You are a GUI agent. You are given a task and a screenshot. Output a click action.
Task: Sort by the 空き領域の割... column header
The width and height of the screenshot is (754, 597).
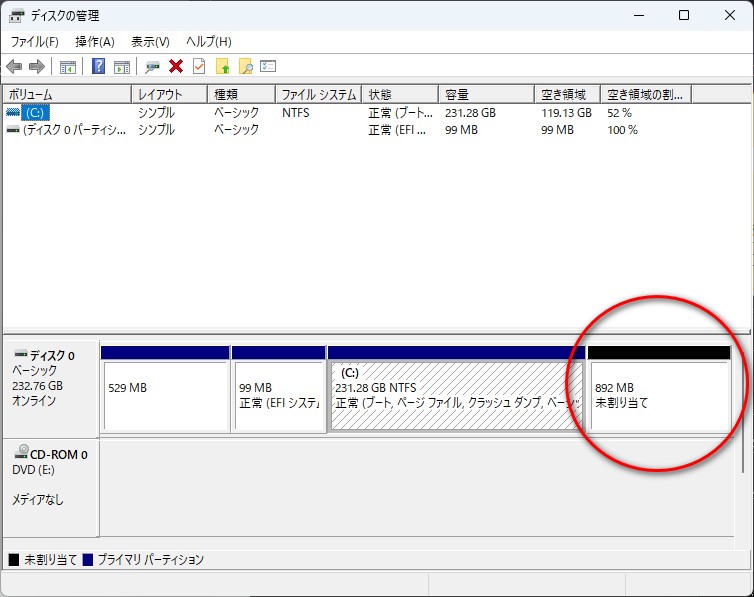click(646, 94)
